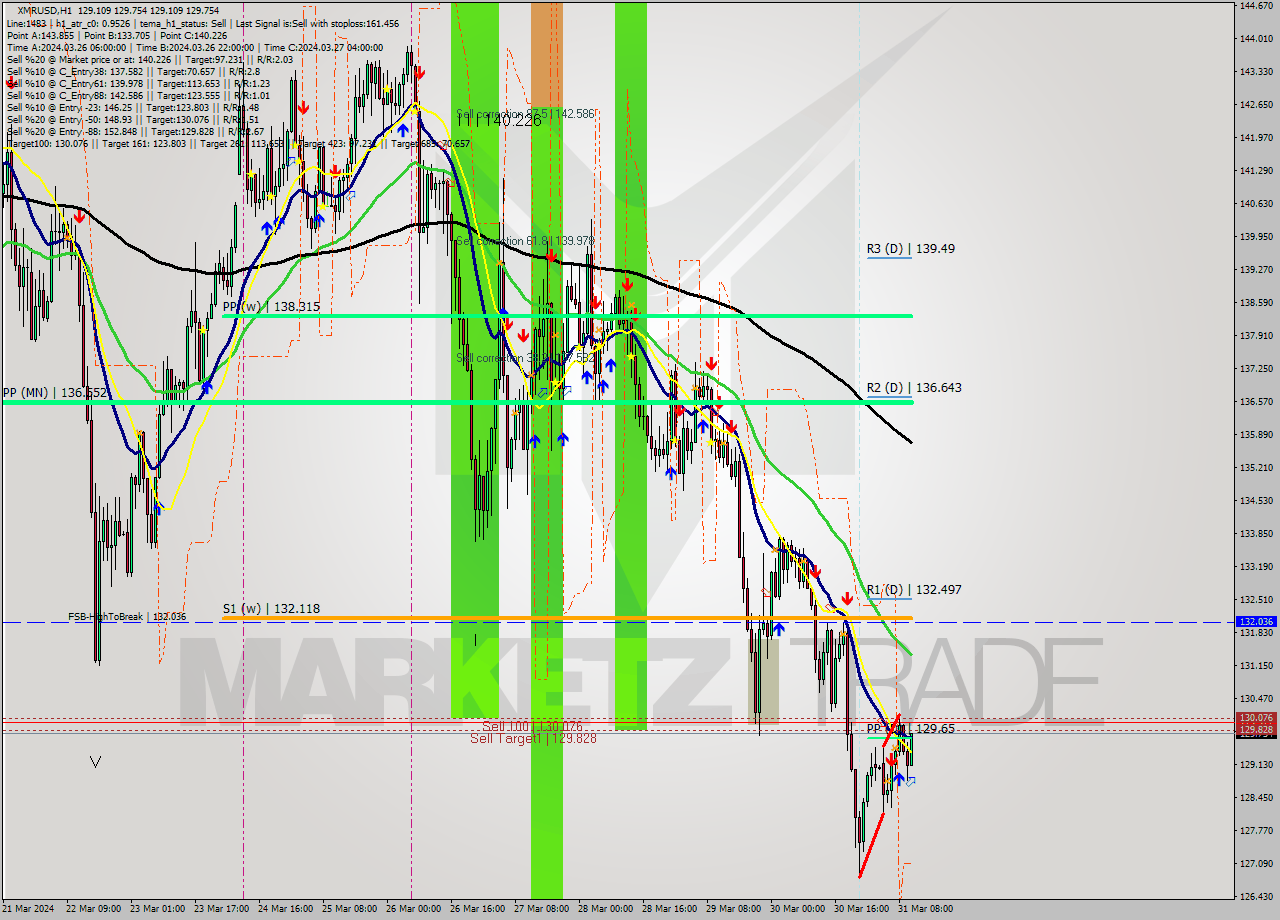
Task: Select the R2 (D) | 136.643 label
Action: coord(914,387)
